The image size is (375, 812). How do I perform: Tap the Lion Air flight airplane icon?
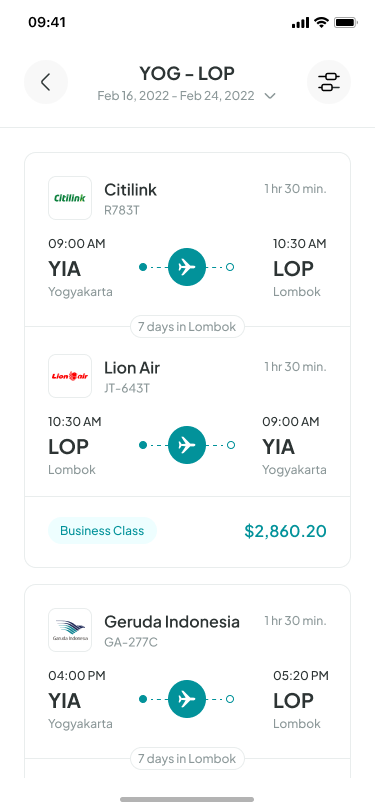pos(187,445)
